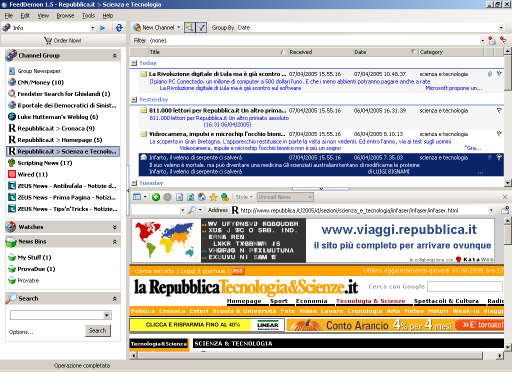512x372 pixels.
Task: Click the Cerca con Google input field
Action: [x=465, y=286]
